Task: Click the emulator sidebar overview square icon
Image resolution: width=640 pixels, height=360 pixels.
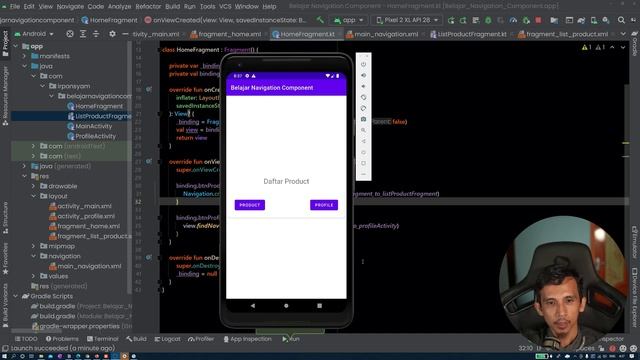Action: tap(363, 163)
